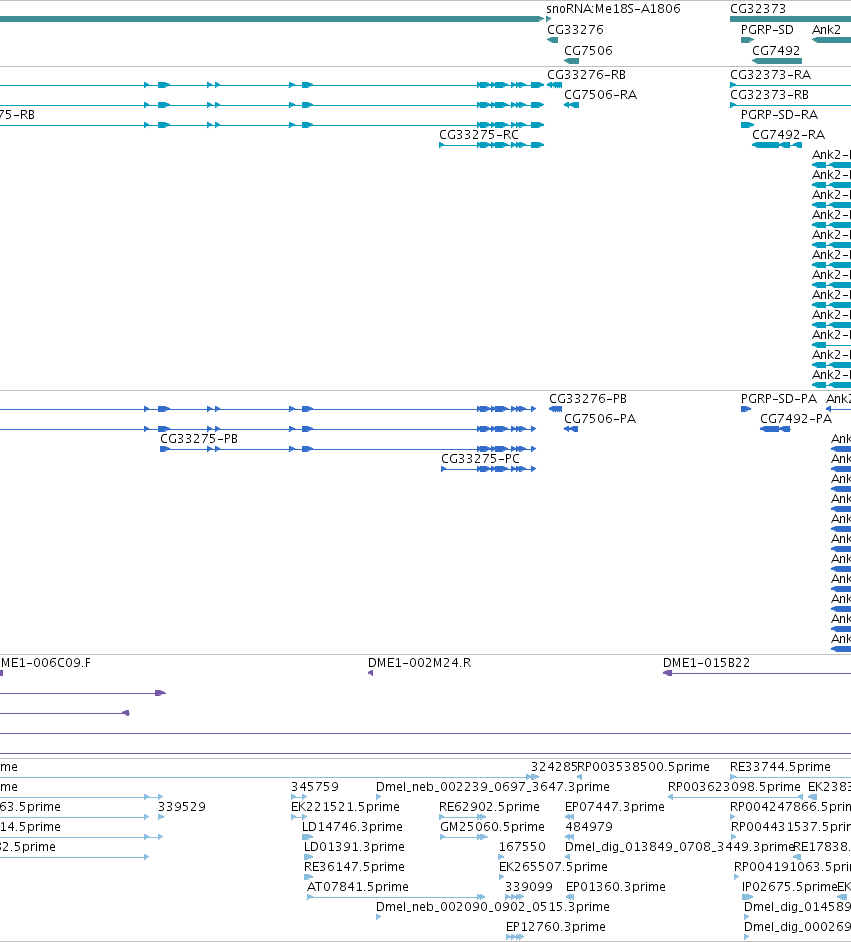Click the RE62902.5prime EST glyph

tap(462, 817)
